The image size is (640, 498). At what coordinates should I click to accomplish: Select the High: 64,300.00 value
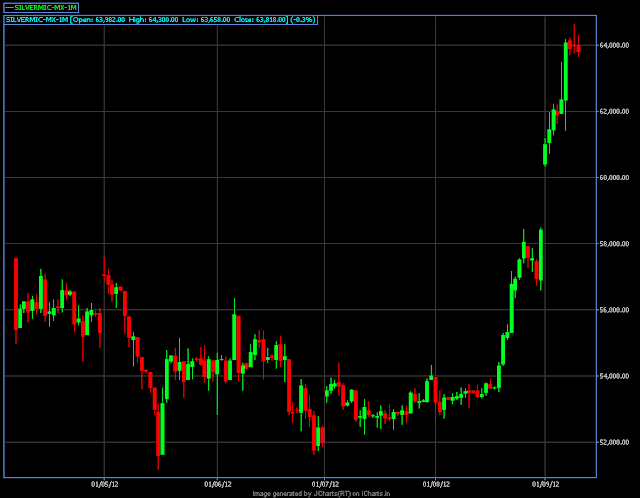(153, 20)
